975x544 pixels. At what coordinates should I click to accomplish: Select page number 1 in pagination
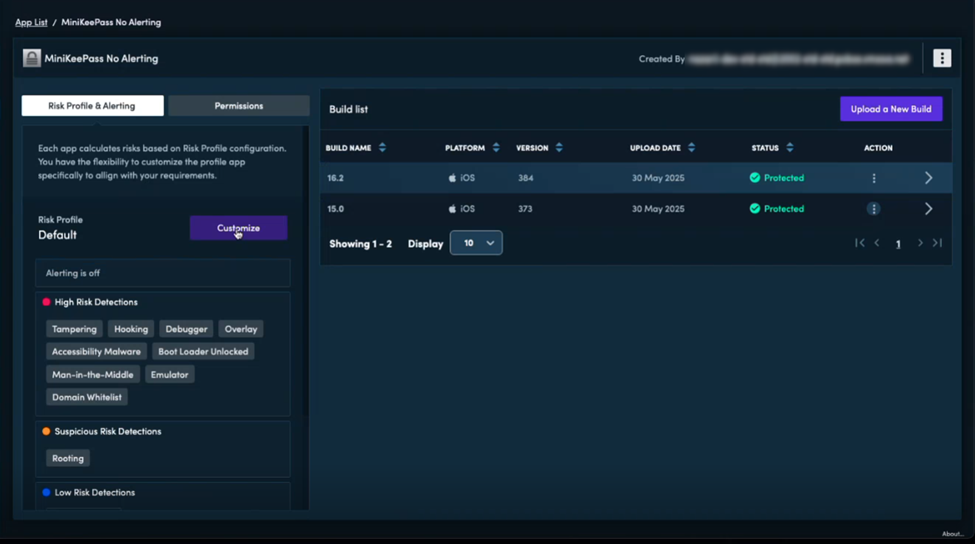[x=898, y=244]
